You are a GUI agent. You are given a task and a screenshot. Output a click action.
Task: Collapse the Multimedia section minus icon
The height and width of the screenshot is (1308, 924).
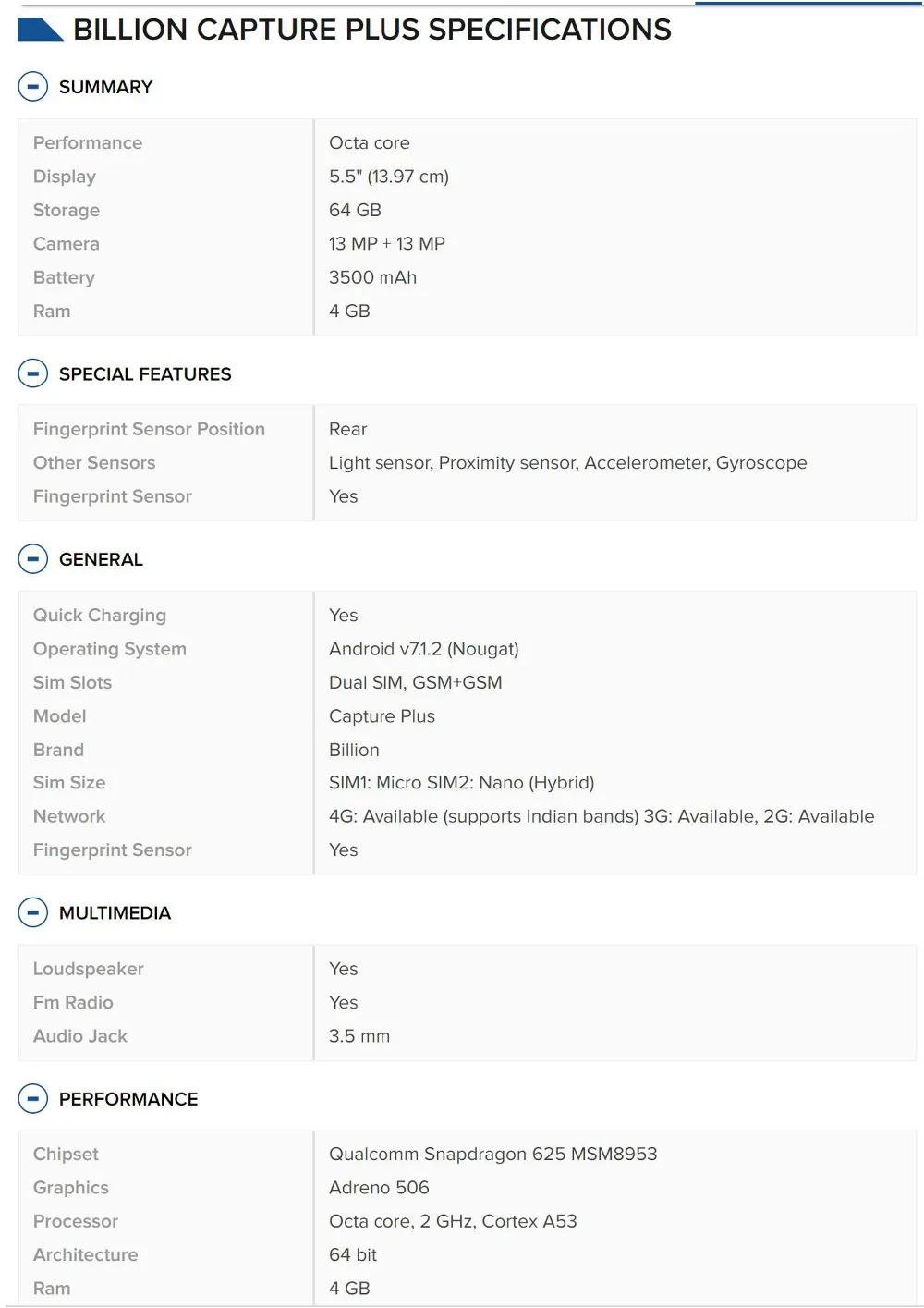(32, 912)
